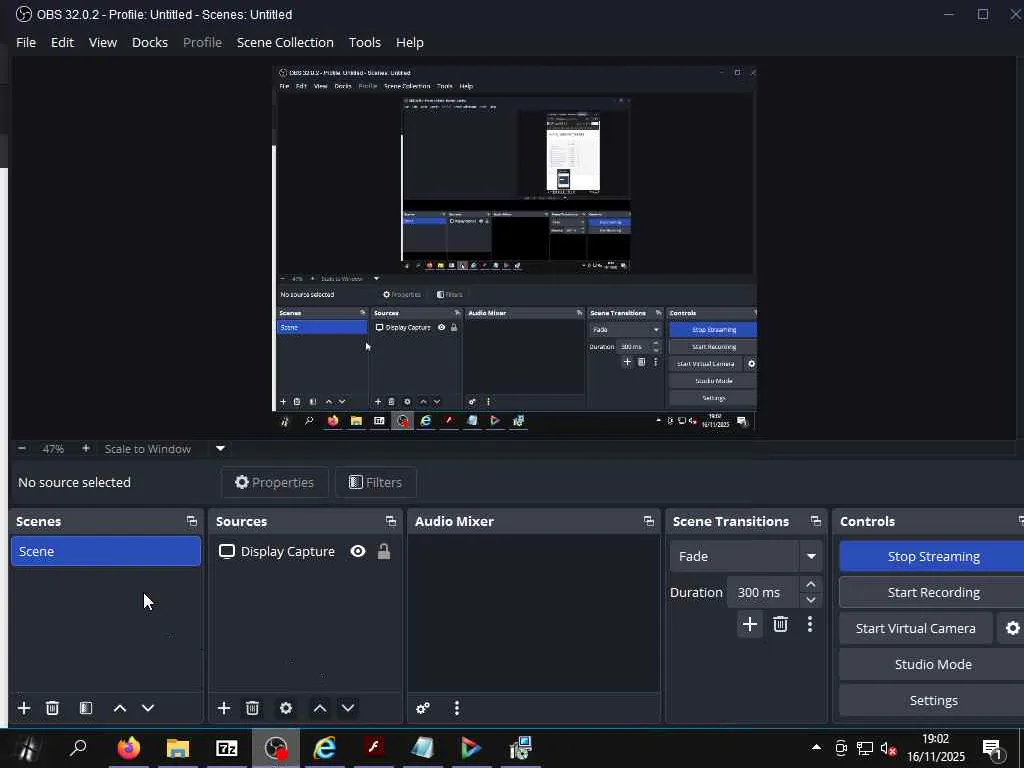Open advanced audio properties gears icon
The image size is (1024, 768).
click(423, 708)
